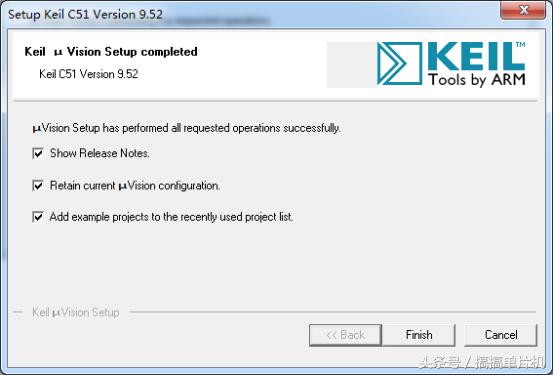Toggle Retain current µVision configuration checkbox
This screenshot has height=375, width=554.
click(x=38, y=185)
